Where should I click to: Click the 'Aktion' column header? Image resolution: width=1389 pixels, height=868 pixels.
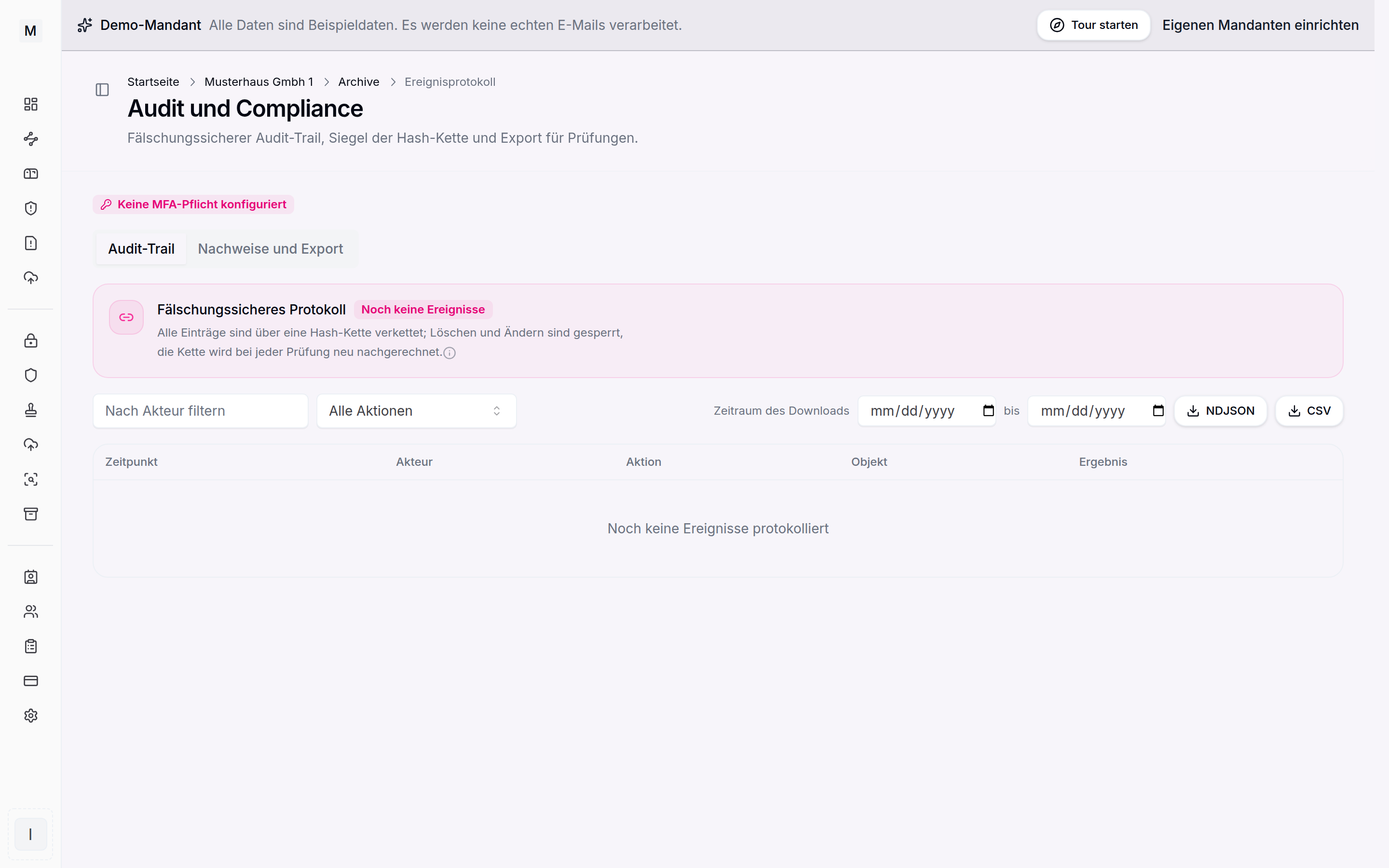pos(643,462)
